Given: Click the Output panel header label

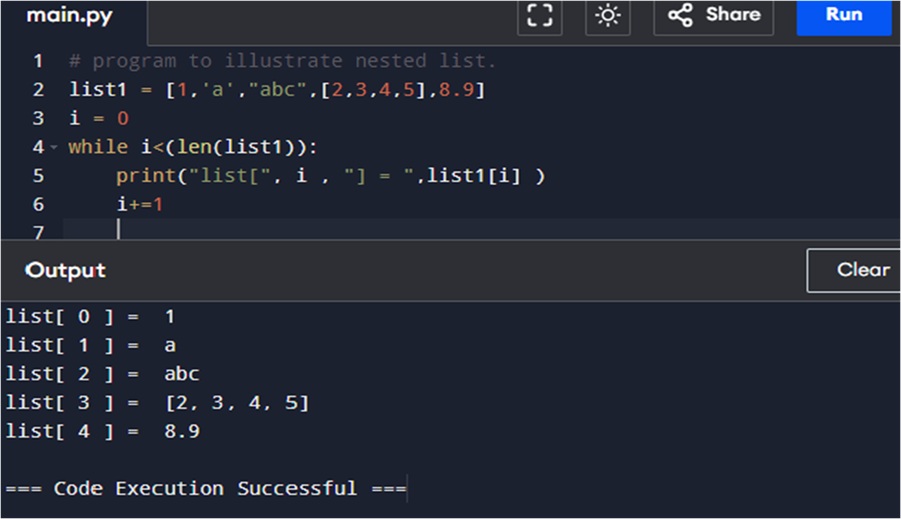Looking at the screenshot, I should click(x=65, y=270).
